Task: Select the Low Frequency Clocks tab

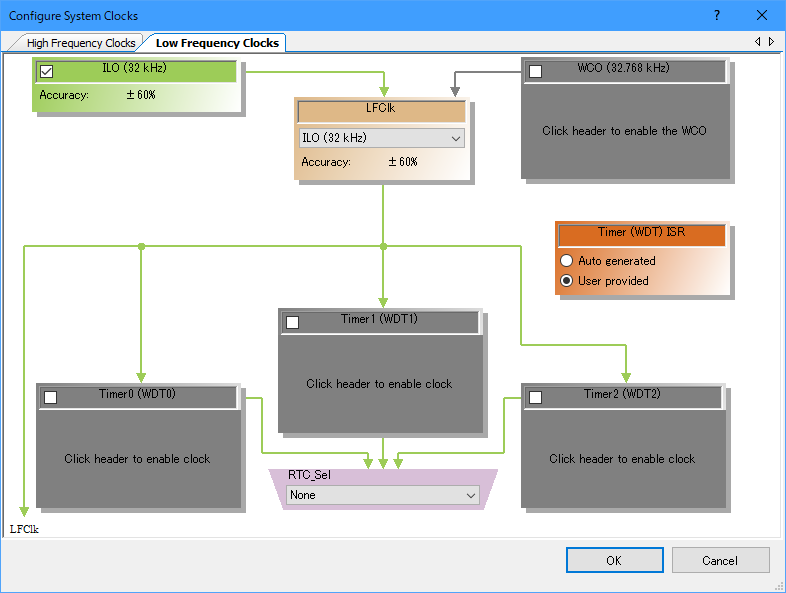Action: pos(217,43)
